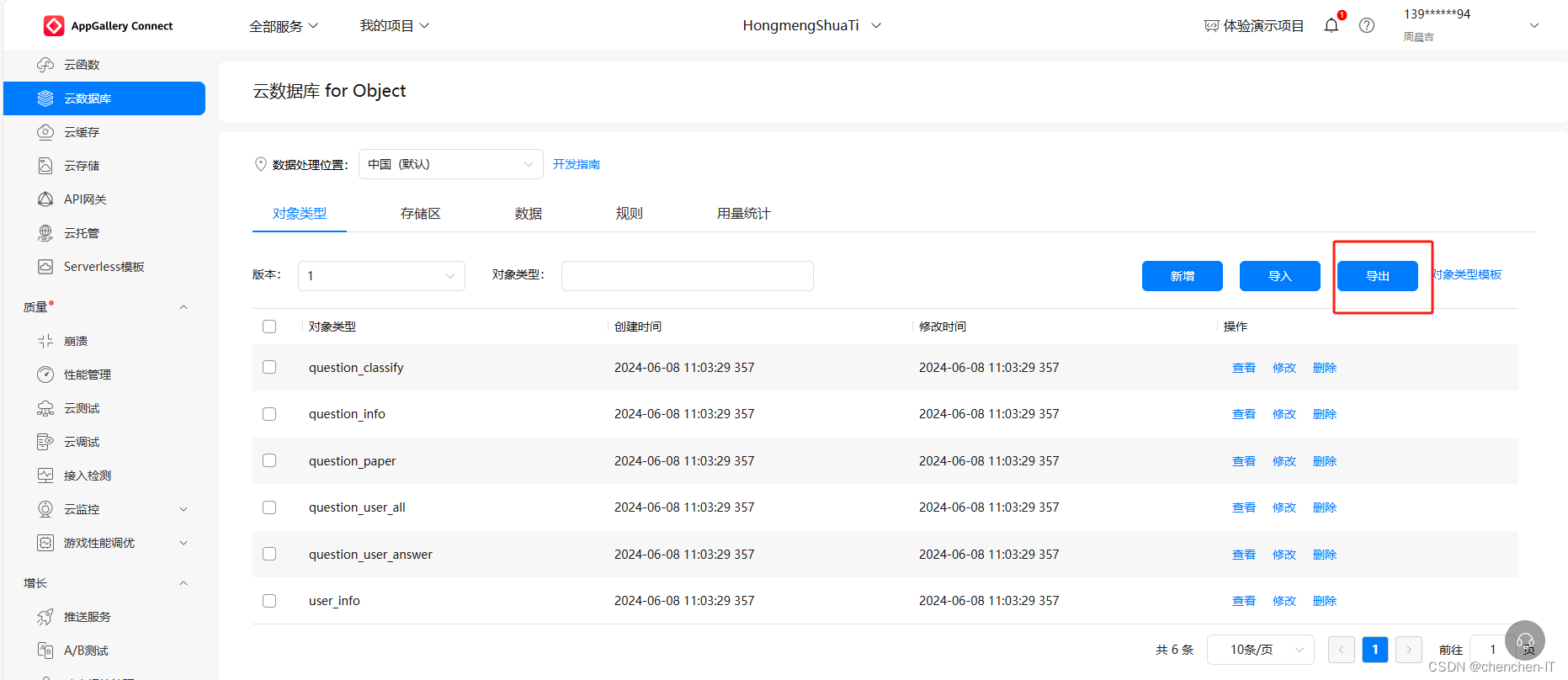Click the 性能管理 sidebar icon
This screenshot has width=1568, height=680.
45,375
